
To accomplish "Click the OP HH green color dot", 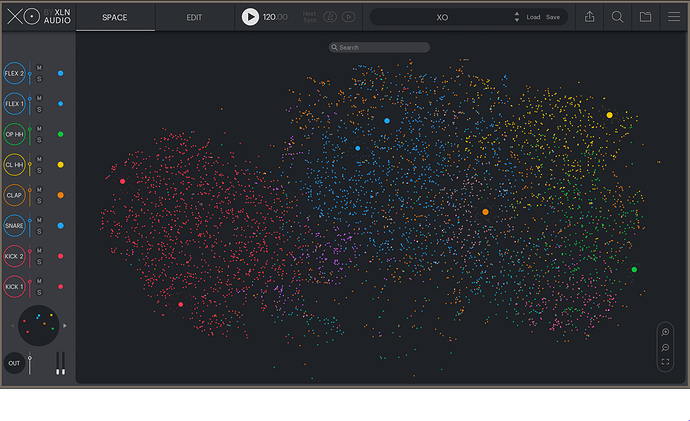I will click(x=60, y=134).
